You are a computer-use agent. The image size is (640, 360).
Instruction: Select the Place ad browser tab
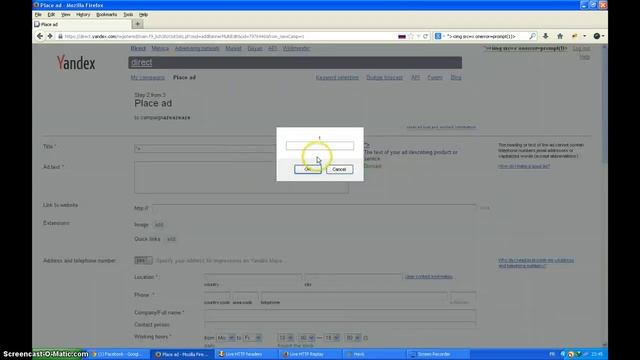tap(82, 24)
